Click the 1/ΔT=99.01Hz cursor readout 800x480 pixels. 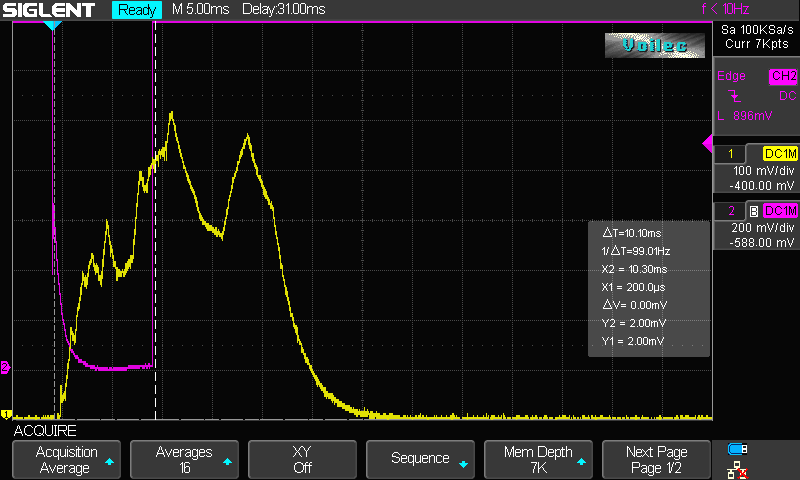click(x=636, y=251)
